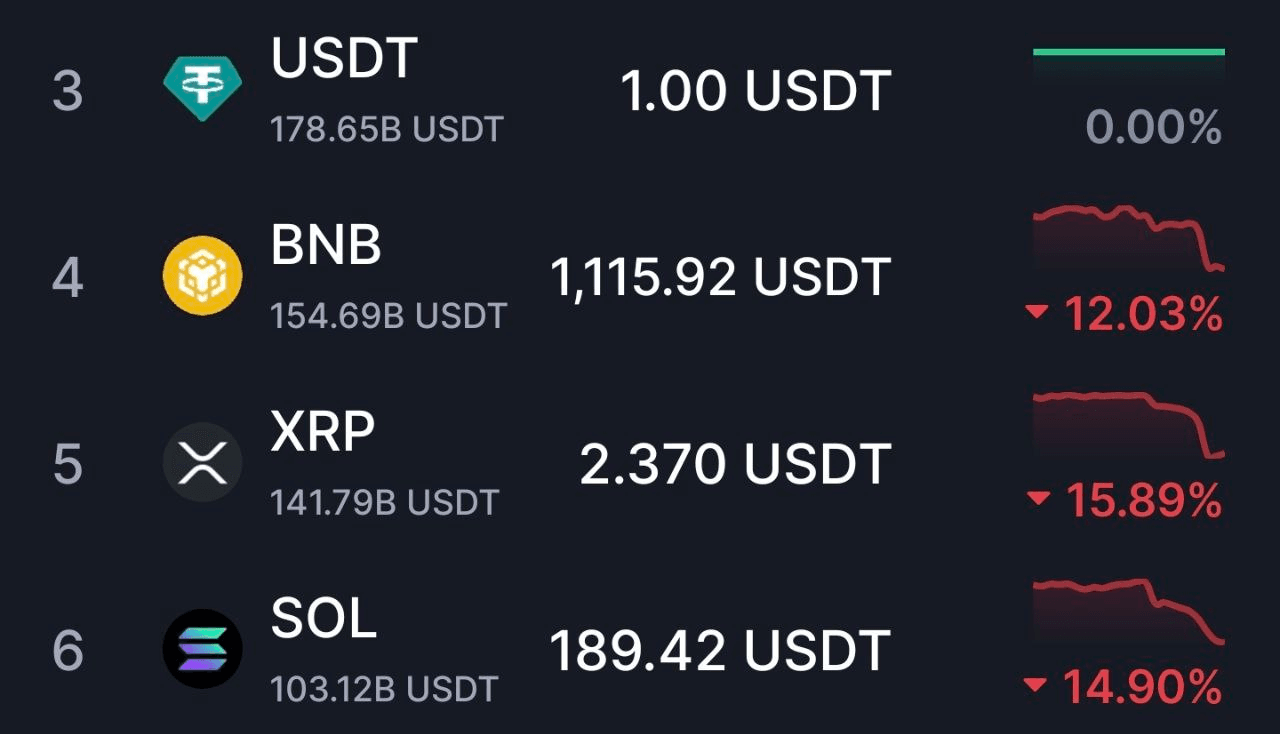Click the BNB market cap 154.69B USDT
1280x734 pixels.
(x=388, y=316)
